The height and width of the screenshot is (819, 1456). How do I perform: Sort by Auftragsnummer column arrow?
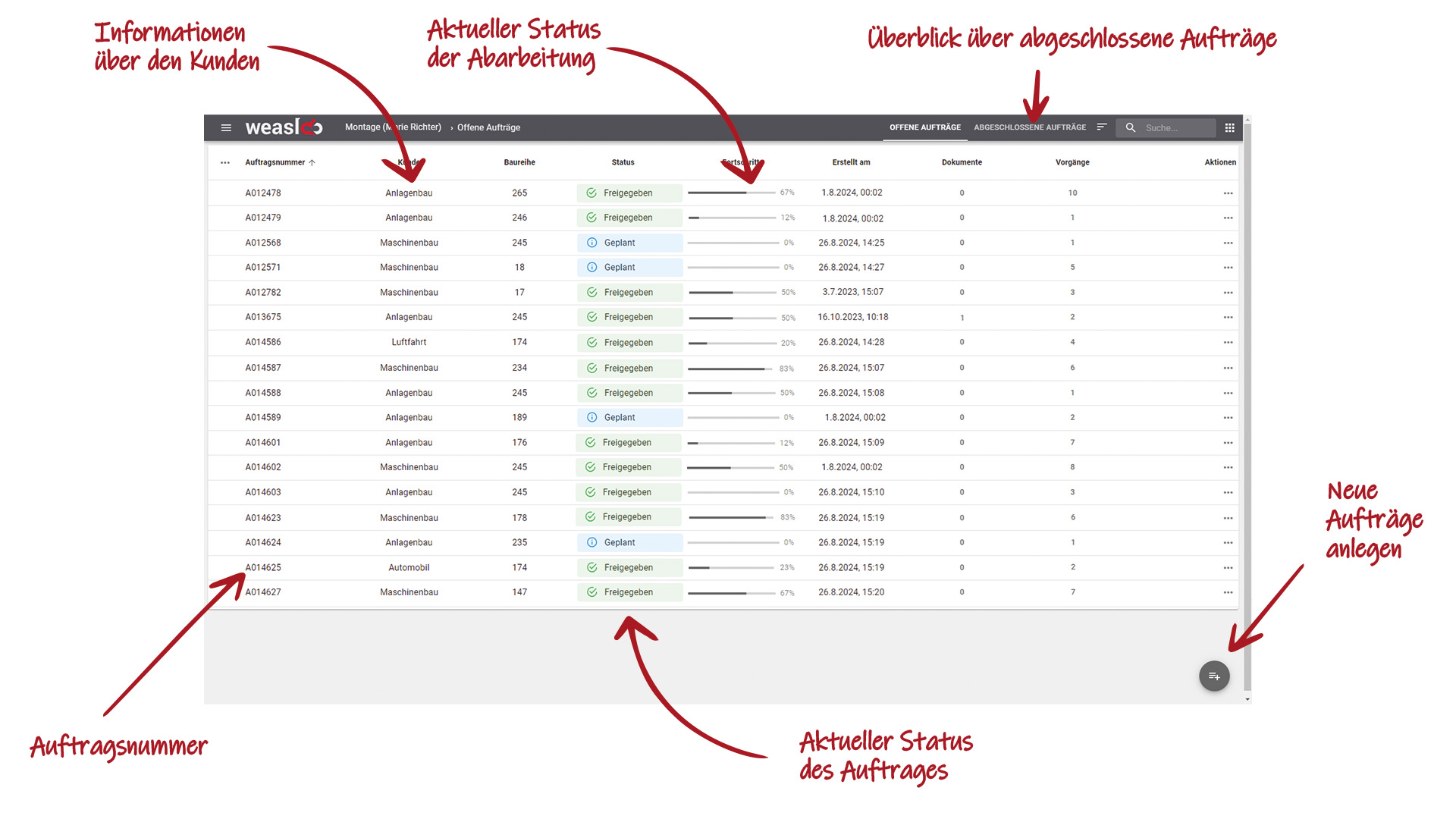(312, 162)
